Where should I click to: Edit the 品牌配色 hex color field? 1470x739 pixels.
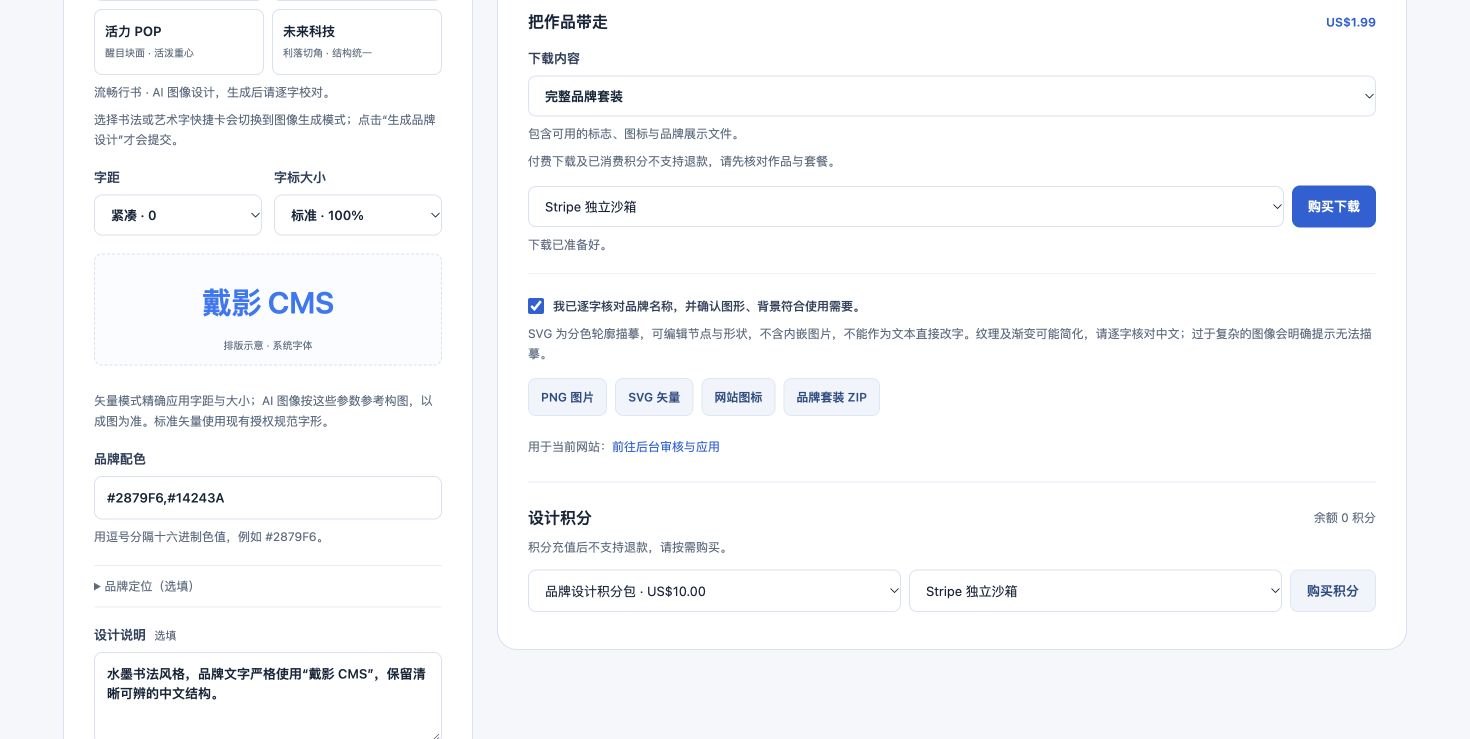(268, 497)
